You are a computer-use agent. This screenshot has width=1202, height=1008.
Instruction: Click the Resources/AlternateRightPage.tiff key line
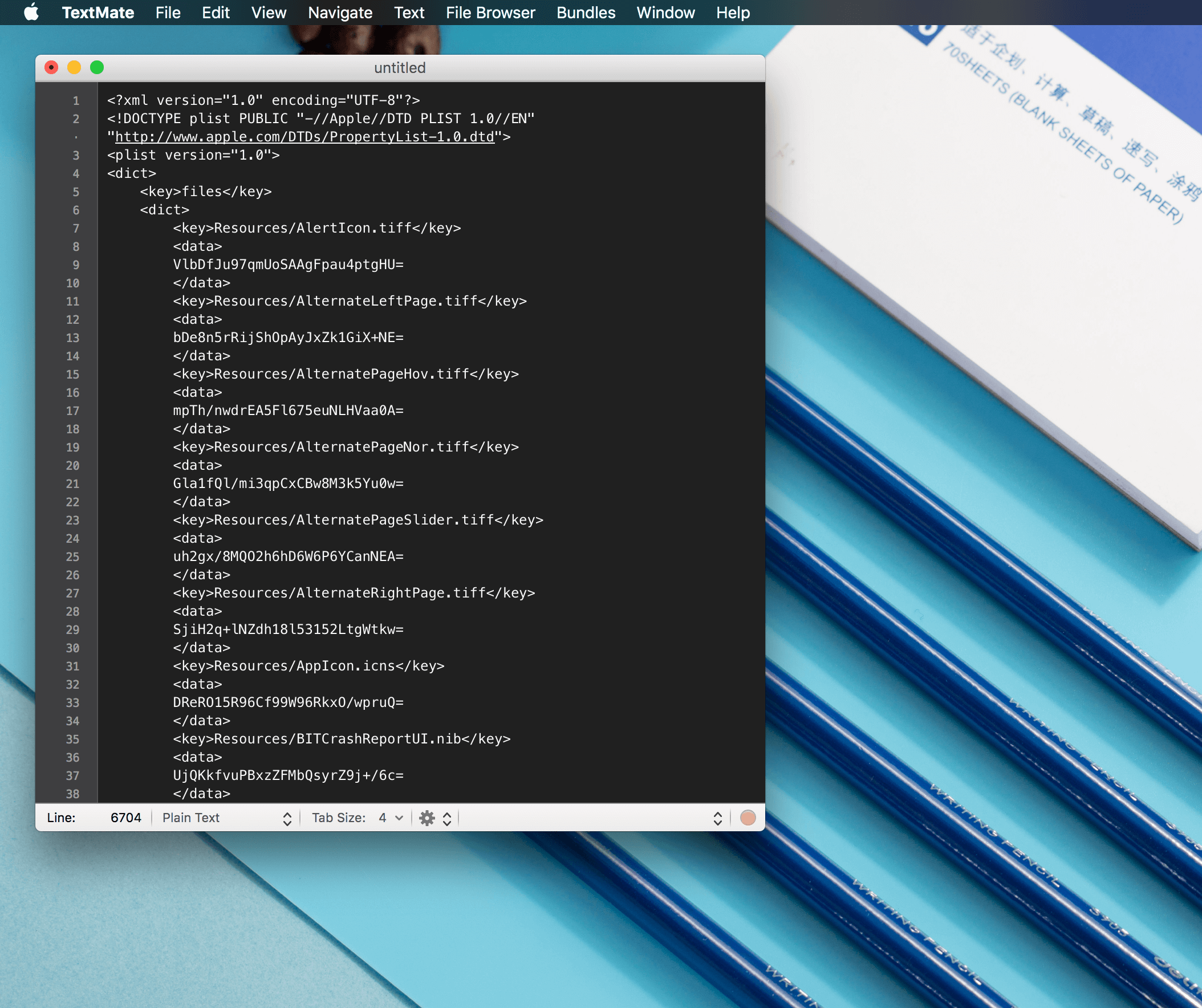click(354, 593)
